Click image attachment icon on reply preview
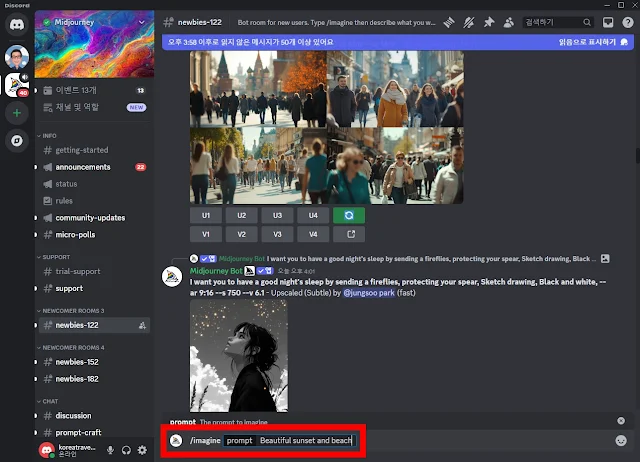The width and height of the screenshot is (640, 462). click(x=605, y=259)
